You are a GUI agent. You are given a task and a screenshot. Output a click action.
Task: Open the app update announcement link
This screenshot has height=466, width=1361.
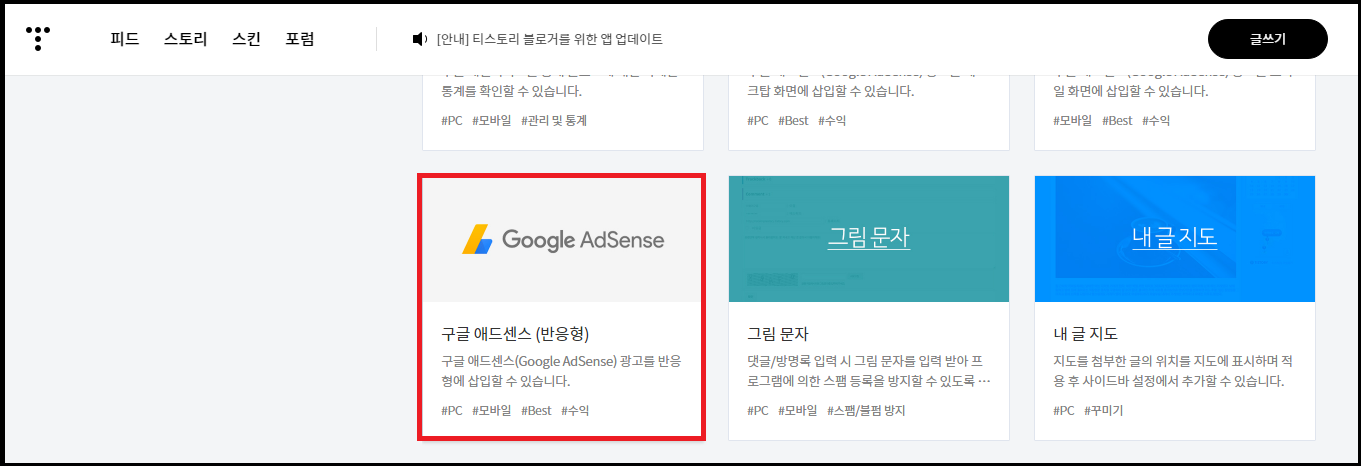click(550, 39)
